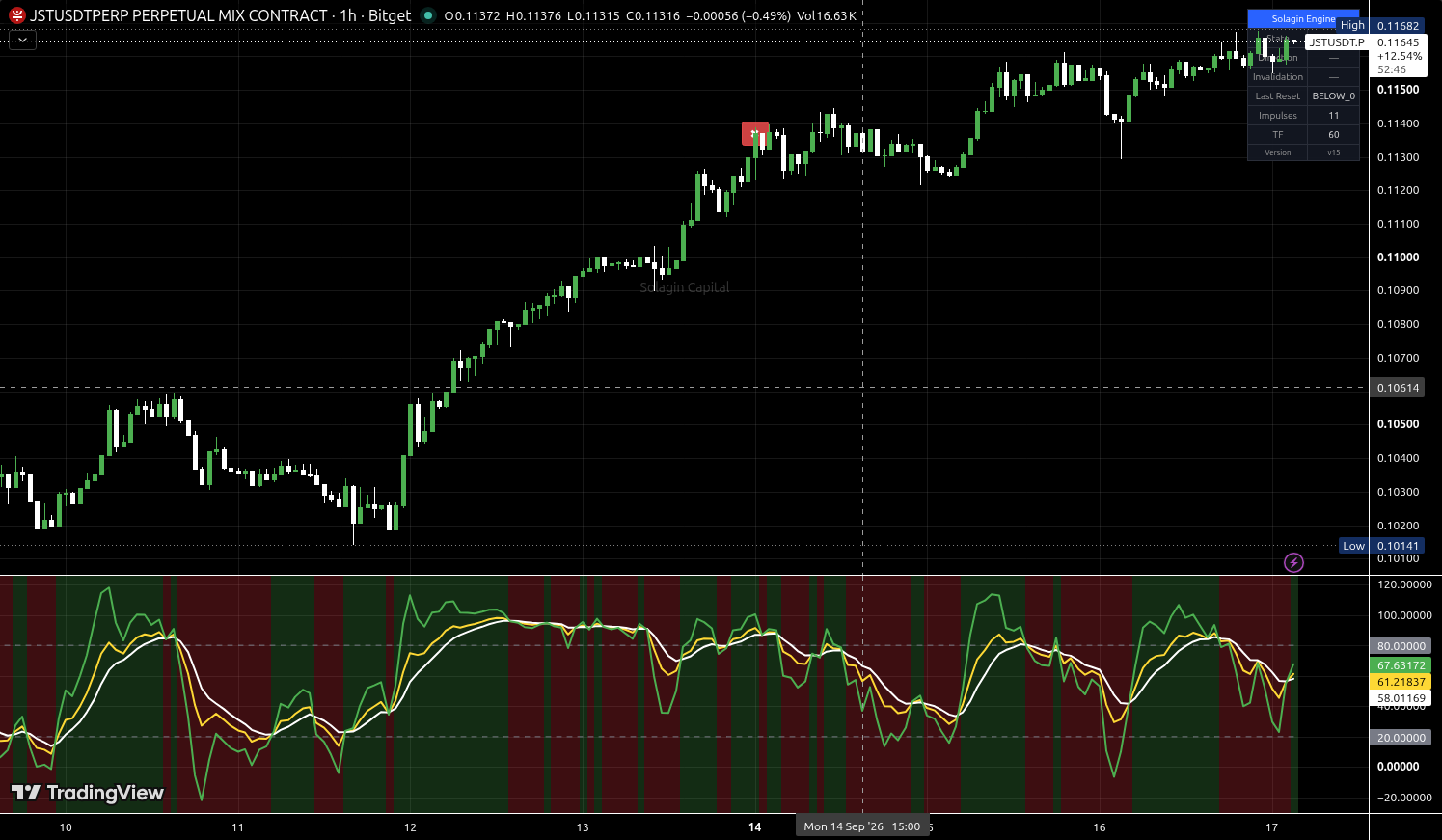This screenshot has height=840, width=1442.
Task: Click the red signal marker on the chart
Action: [x=755, y=134]
